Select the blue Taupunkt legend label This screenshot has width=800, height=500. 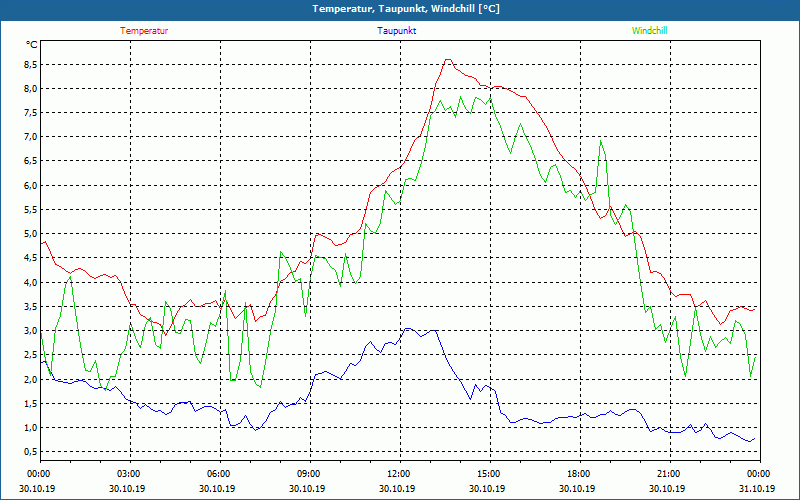pyautogui.click(x=397, y=31)
